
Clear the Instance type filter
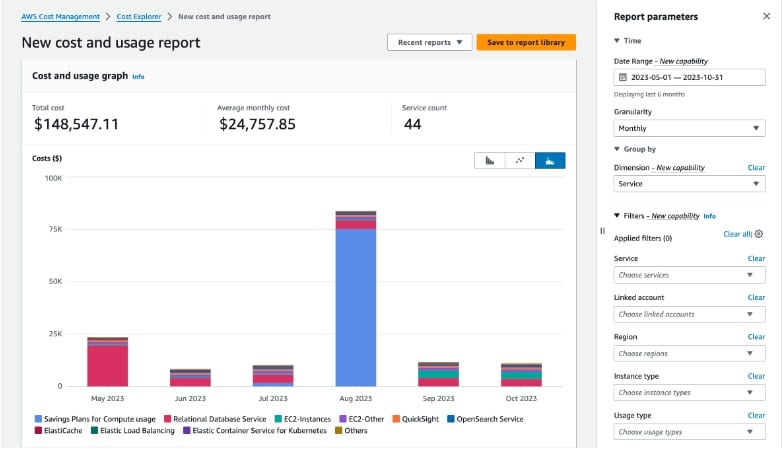point(756,376)
